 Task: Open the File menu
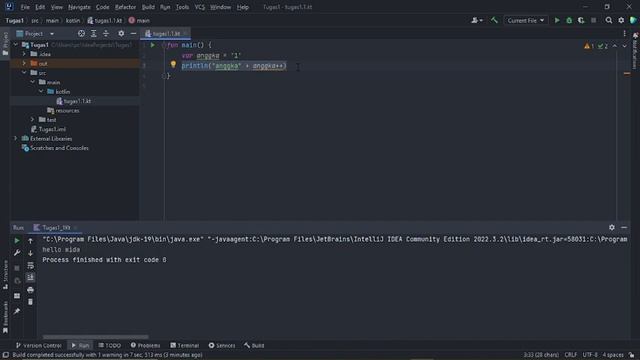(x=25, y=7)
